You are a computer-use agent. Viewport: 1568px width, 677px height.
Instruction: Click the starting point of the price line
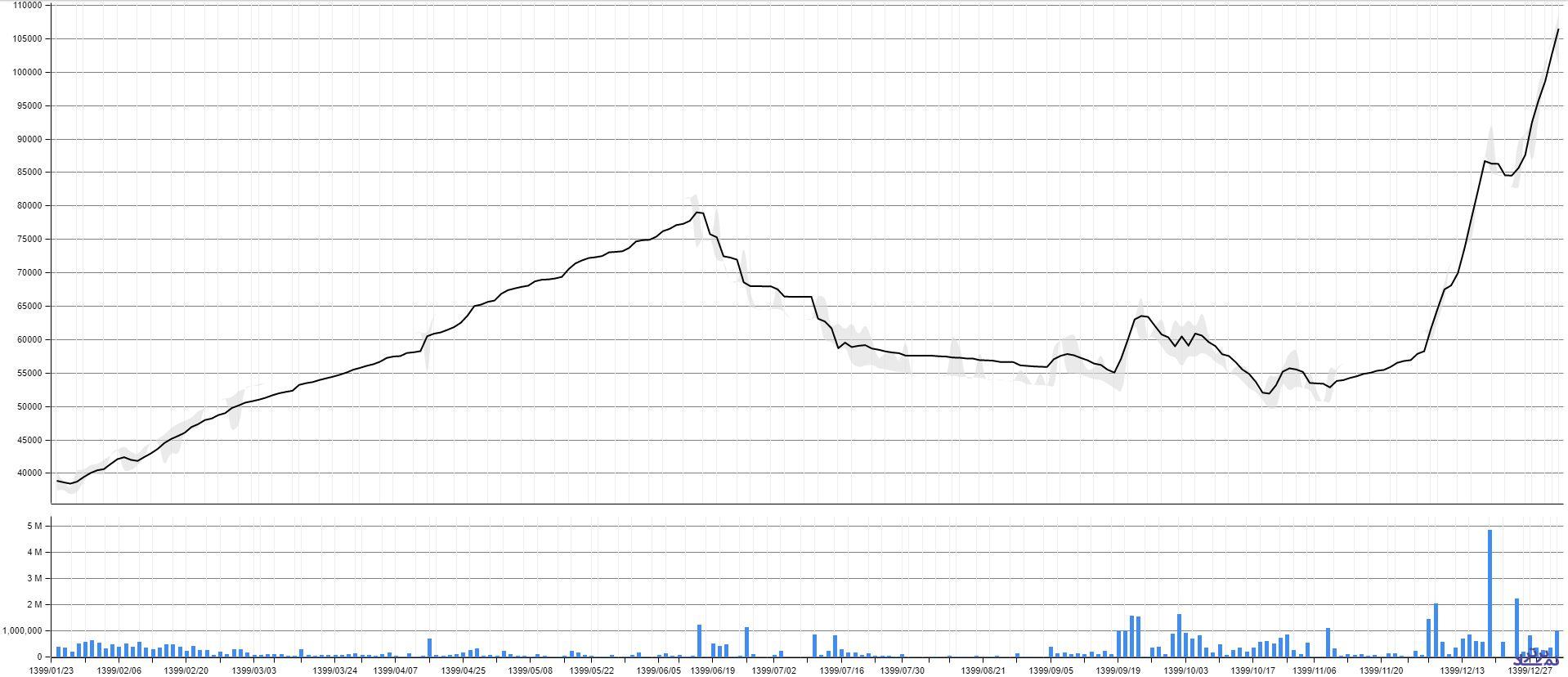57,481
